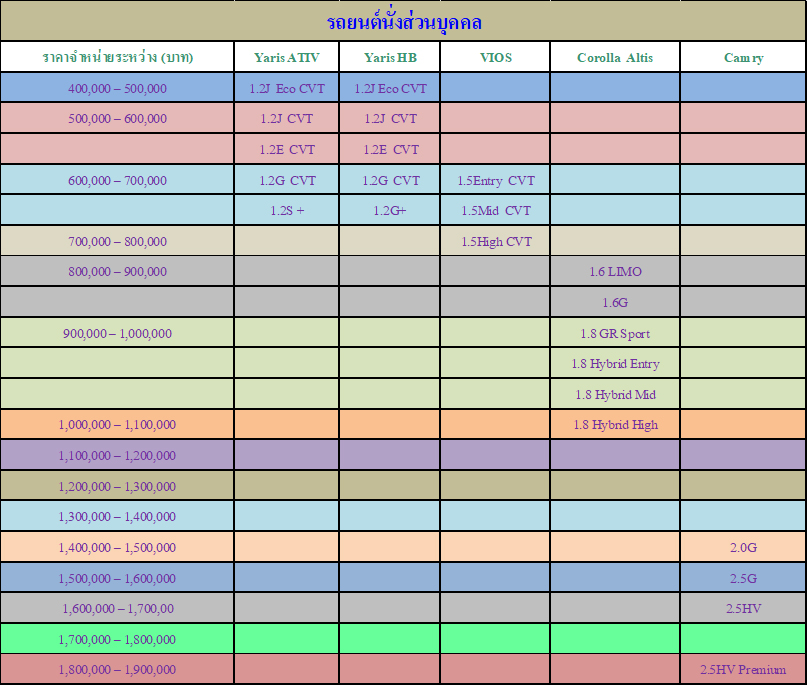Screen dimensions: 808x686
Task: Click the 2.5HV cell under Camry
Action: coord(743,608)
